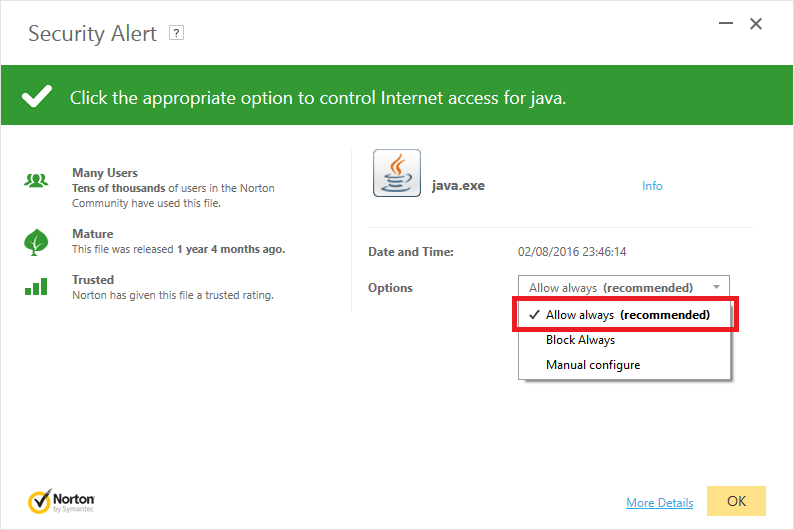Click the white checkmark in green banner
Viewport: 794px width, 530px height.
click(37, 97)
